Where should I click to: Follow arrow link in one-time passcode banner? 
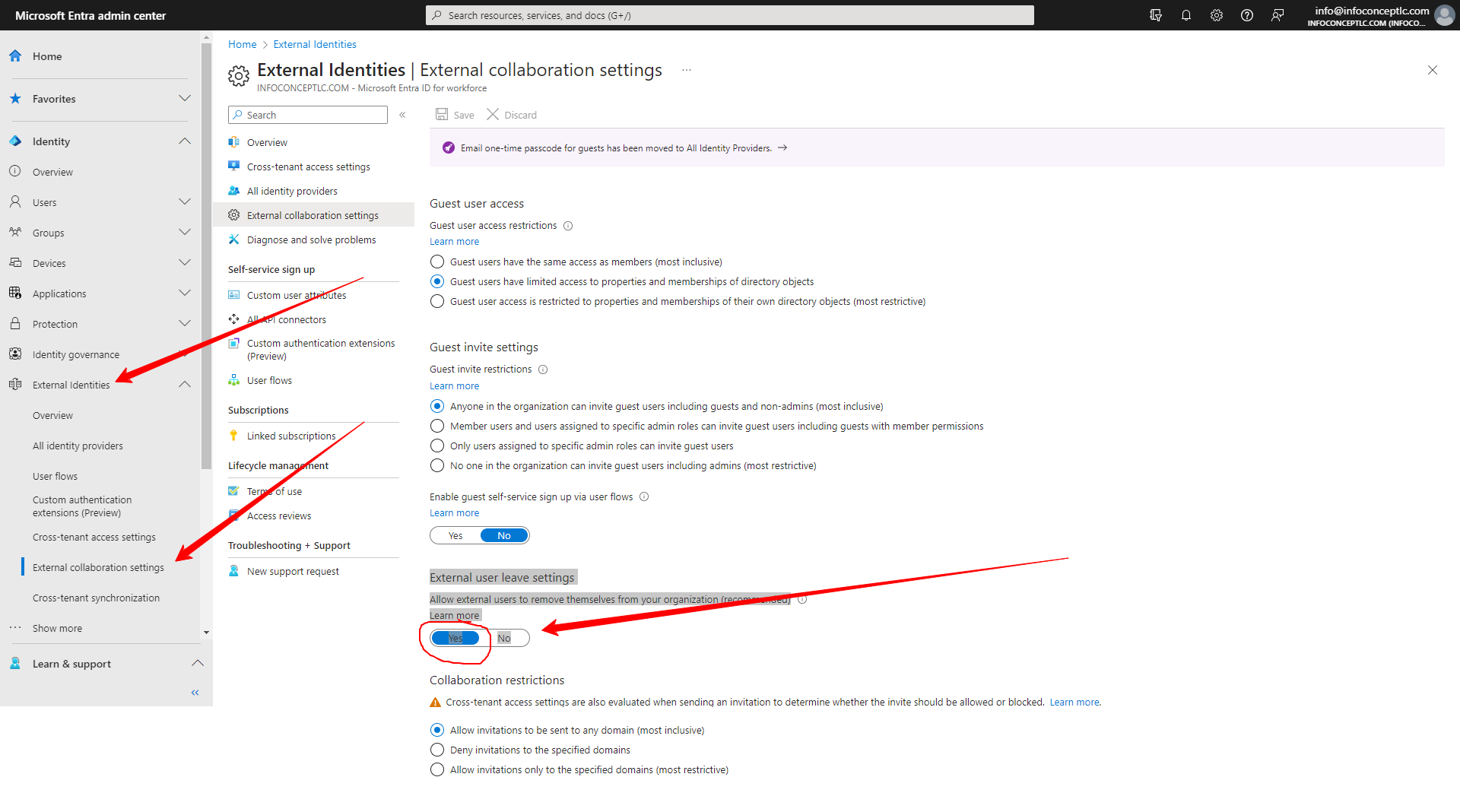(x=782, y=148)
